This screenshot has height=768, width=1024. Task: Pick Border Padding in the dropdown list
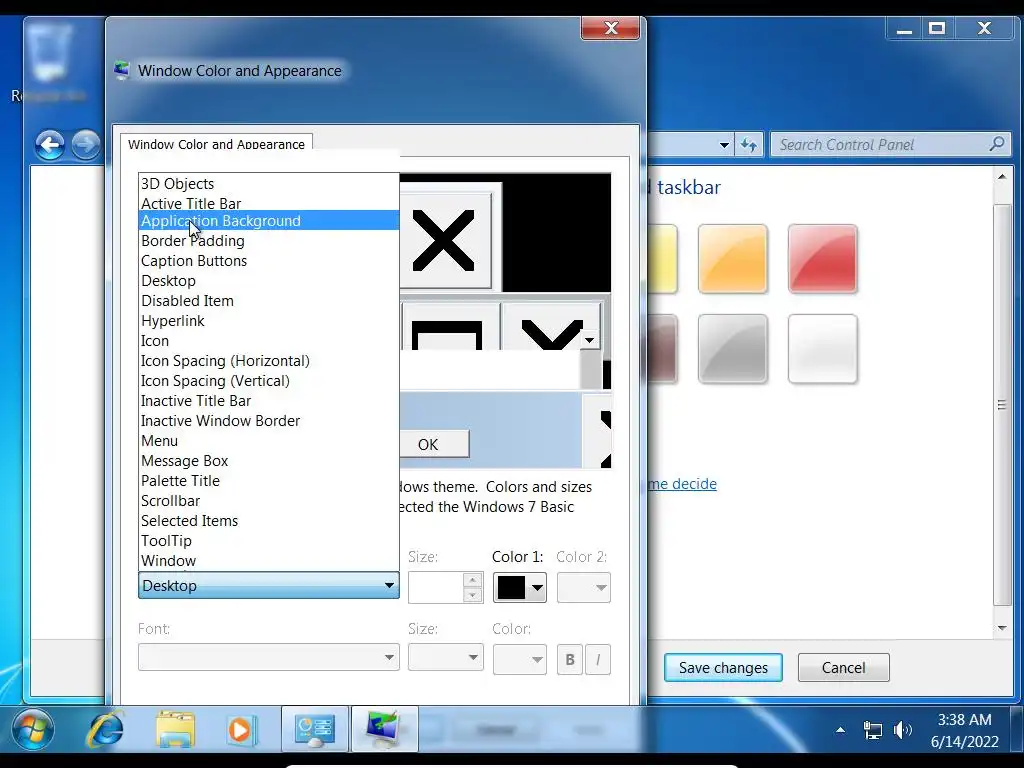click(268, 240)
